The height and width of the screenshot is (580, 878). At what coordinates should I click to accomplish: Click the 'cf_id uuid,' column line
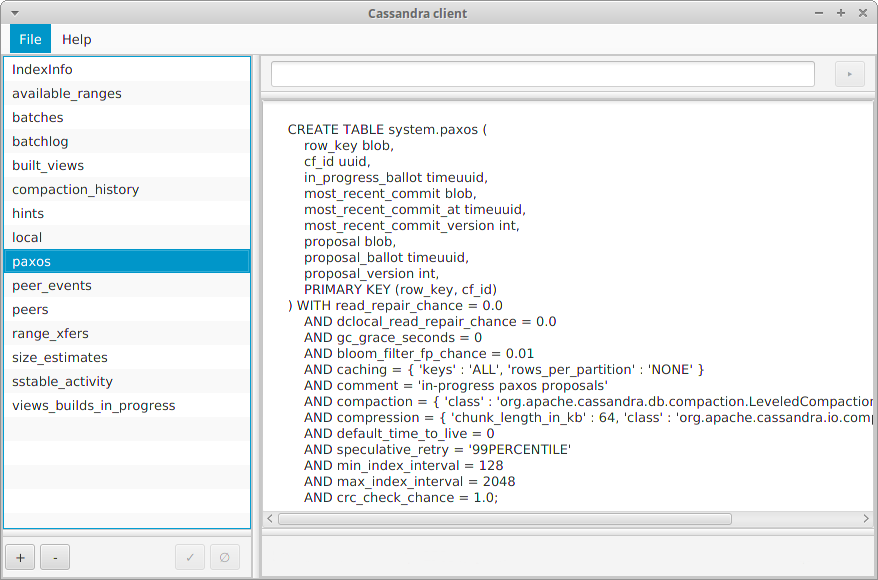coord(338,162)
